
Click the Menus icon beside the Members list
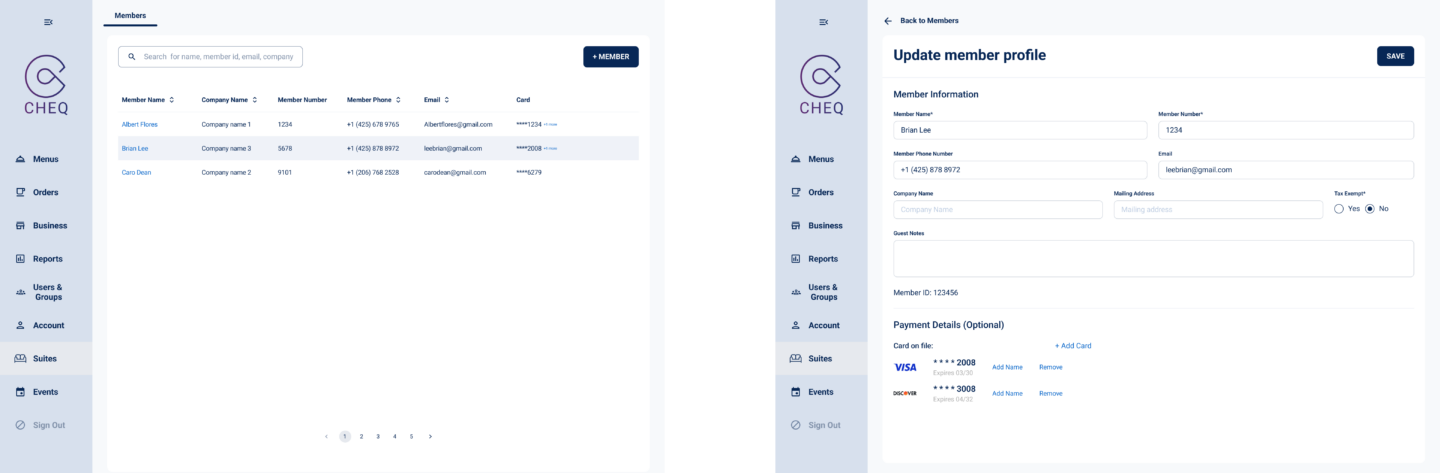pos(20,159)
